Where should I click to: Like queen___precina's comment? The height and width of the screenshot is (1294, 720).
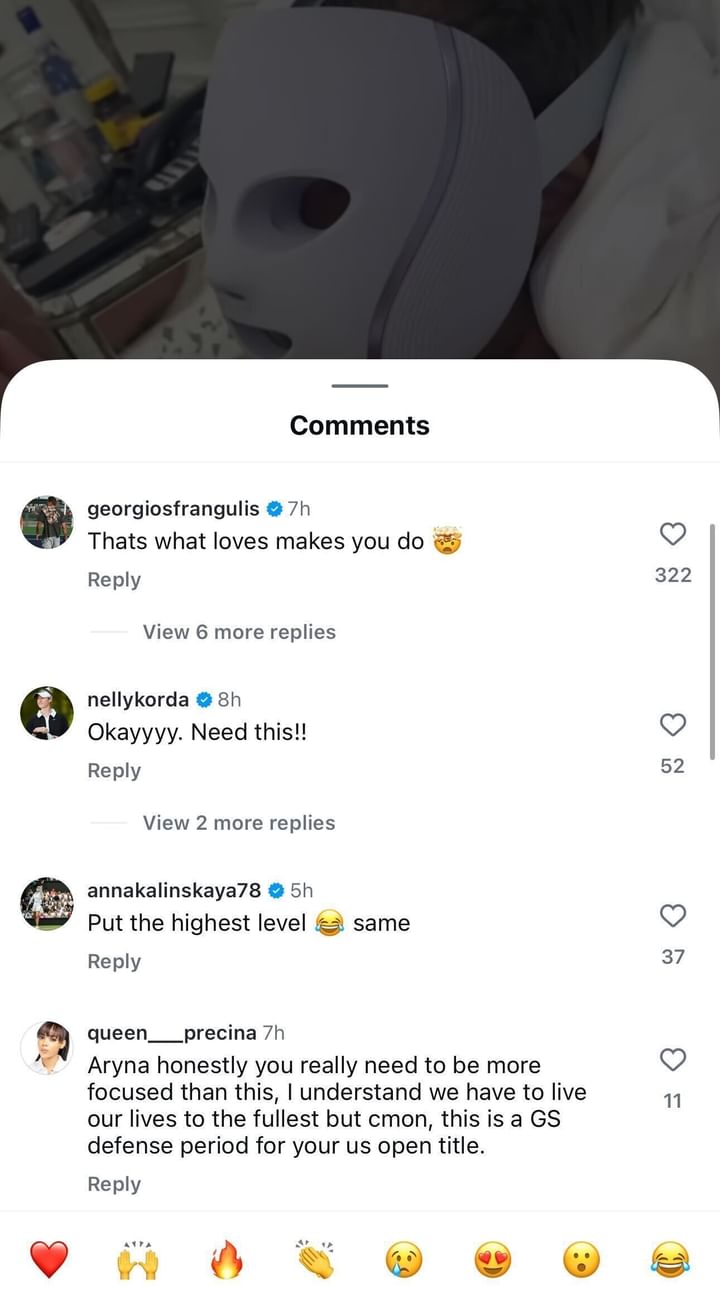click(x=673, y=1059)
